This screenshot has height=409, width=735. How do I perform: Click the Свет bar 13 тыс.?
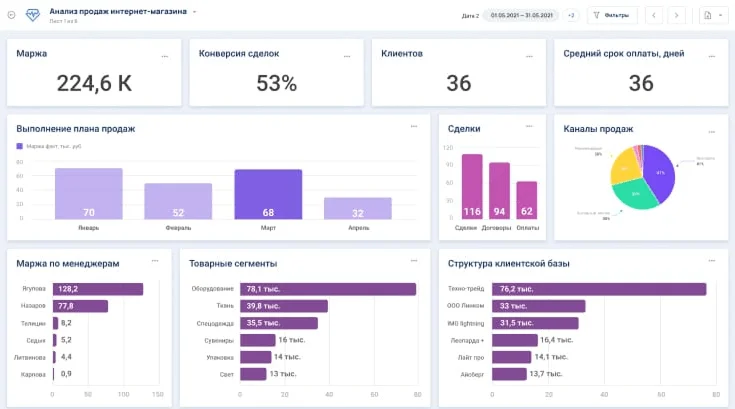(x=253, y=374)
